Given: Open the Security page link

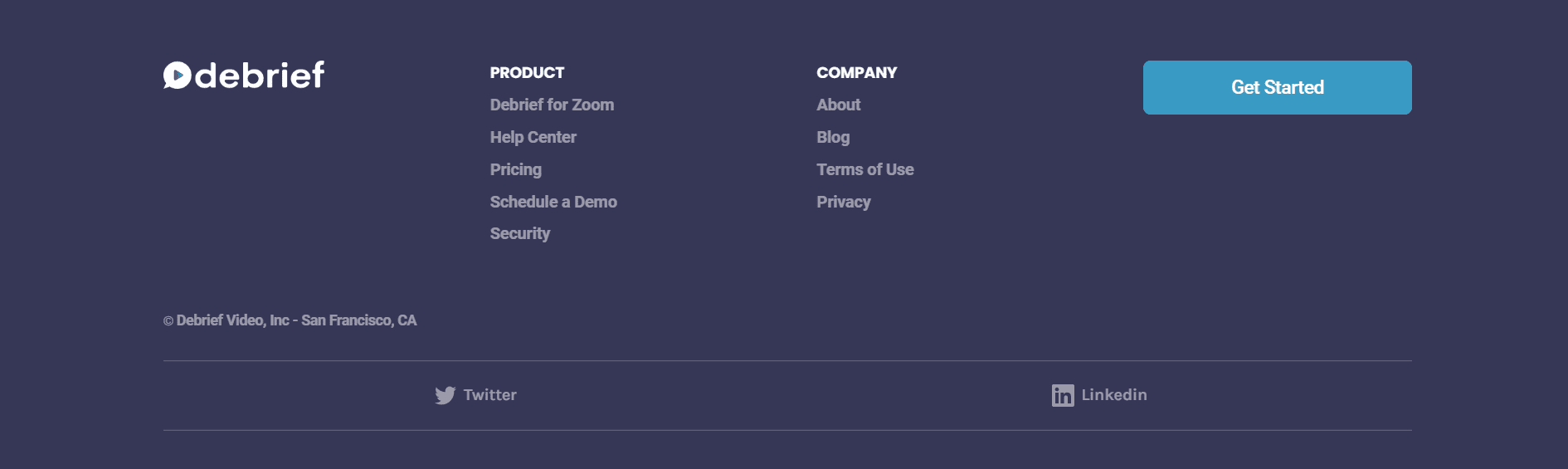Looking at the screenshot, I should [x=519, y=233].
